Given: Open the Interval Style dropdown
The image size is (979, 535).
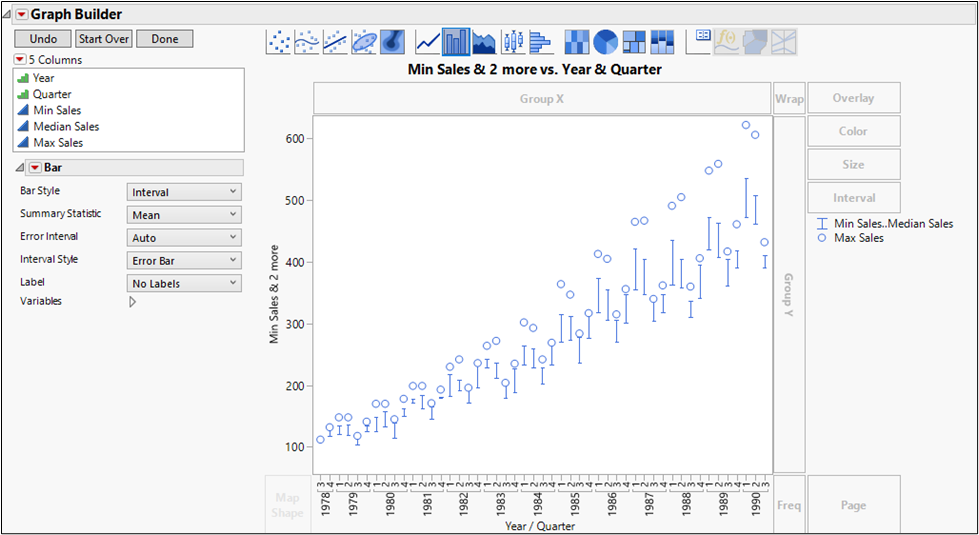Looking at the screenshot, I should click(184, 260).
